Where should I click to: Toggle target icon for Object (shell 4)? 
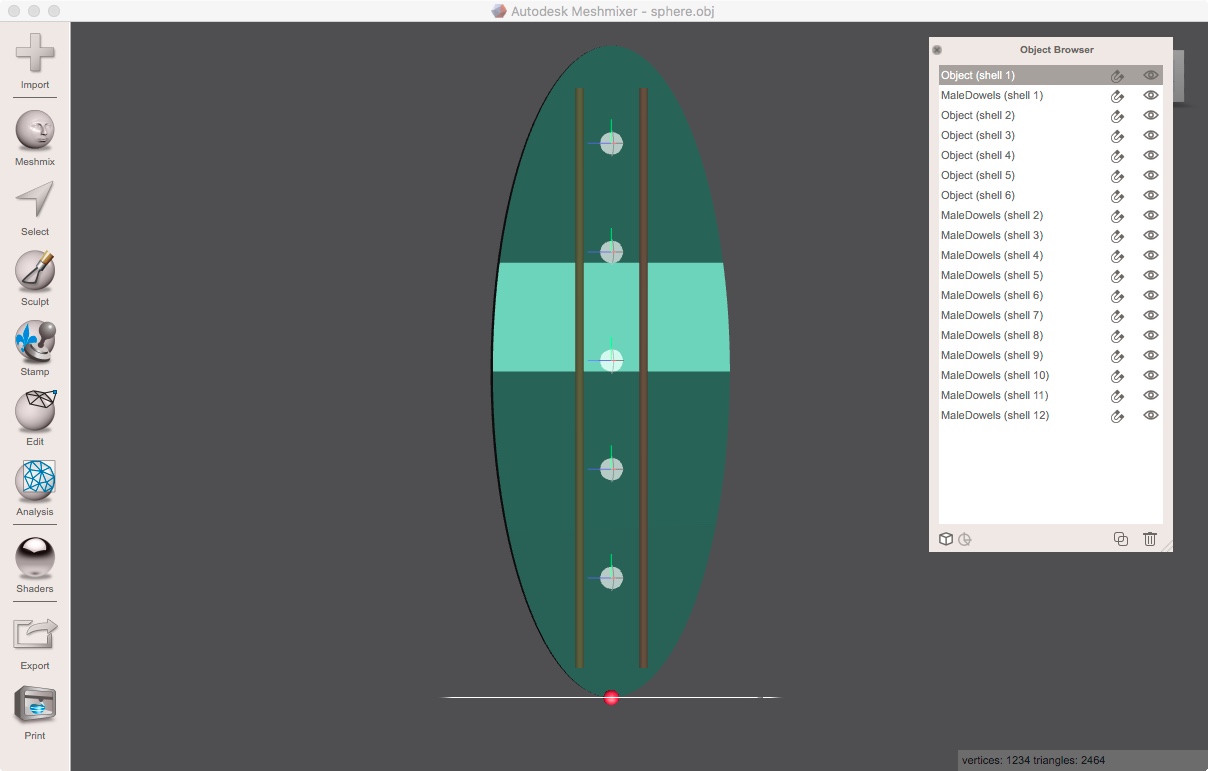coord(1118,155)
